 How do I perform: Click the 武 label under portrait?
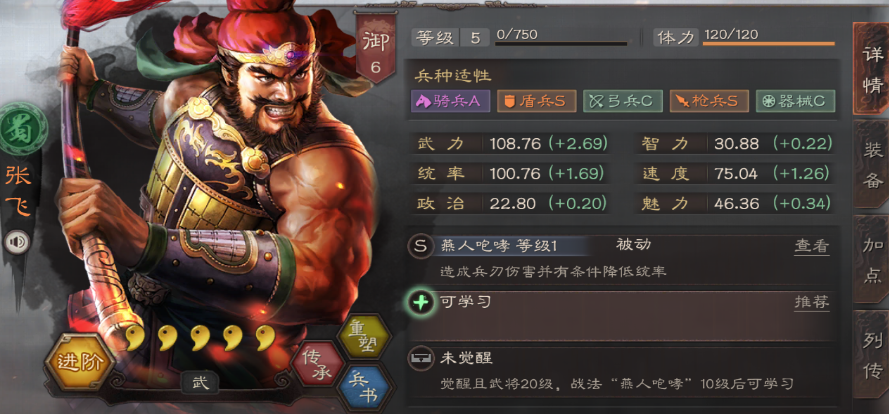200,383
